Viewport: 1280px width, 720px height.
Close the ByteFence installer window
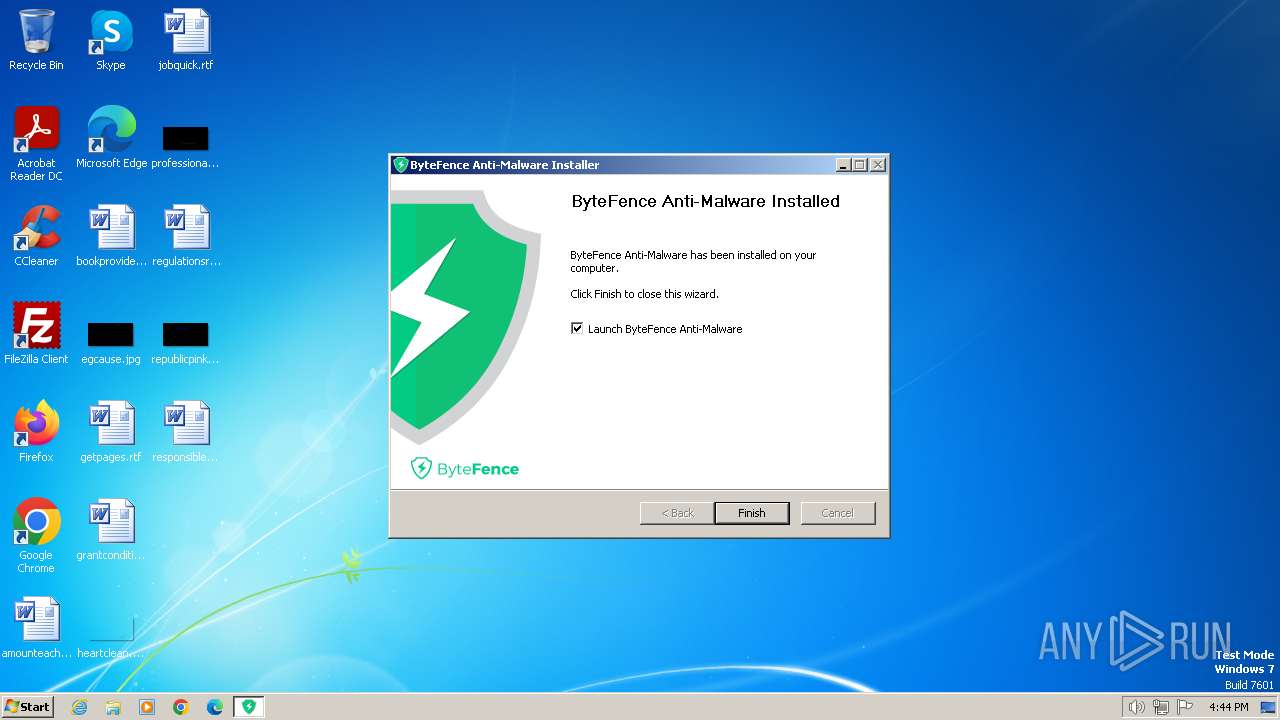[877, 165]
